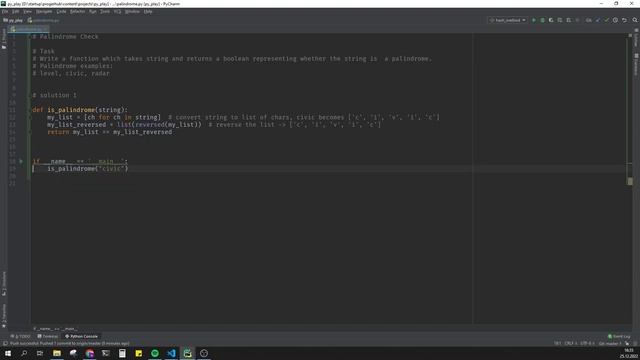Open the Event Log panel

(x=619, y=336)
